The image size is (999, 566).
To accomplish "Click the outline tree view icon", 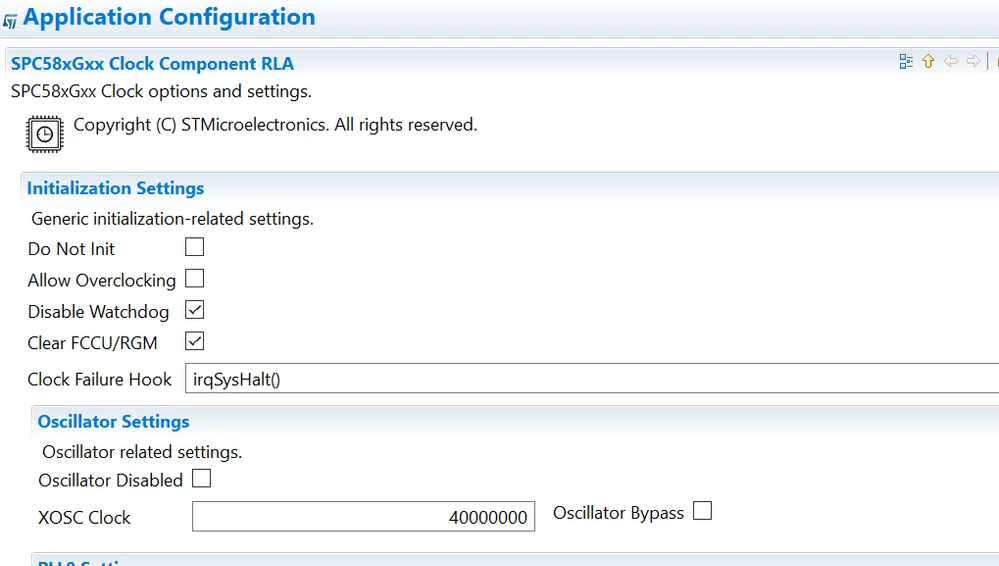I will 906,61.
